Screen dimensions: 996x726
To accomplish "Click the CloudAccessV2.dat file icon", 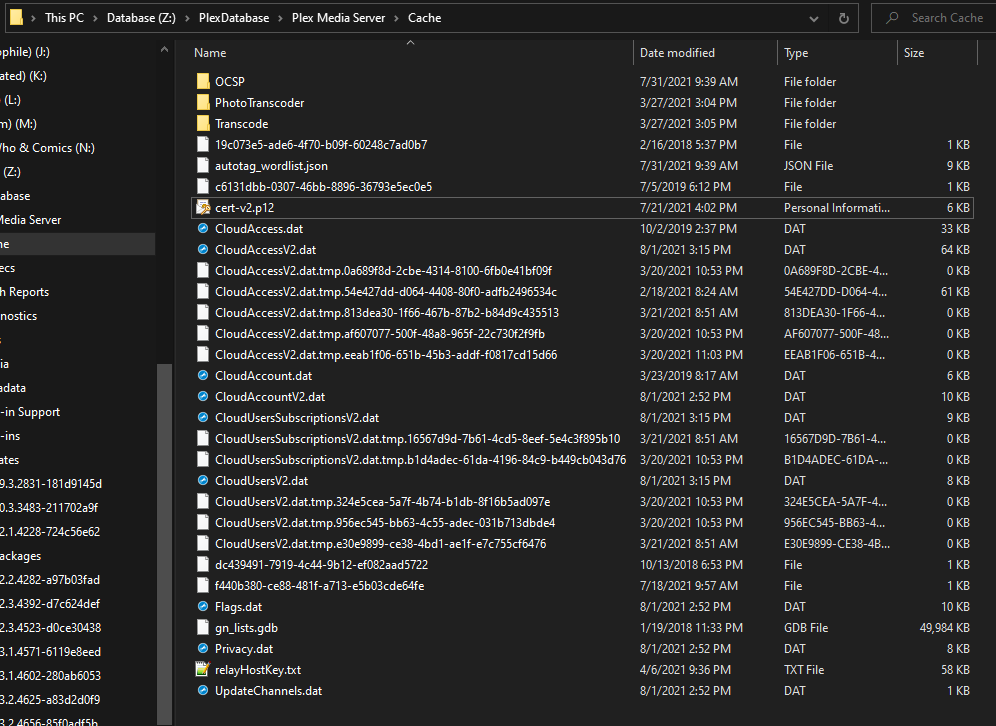I will (203, 249).
